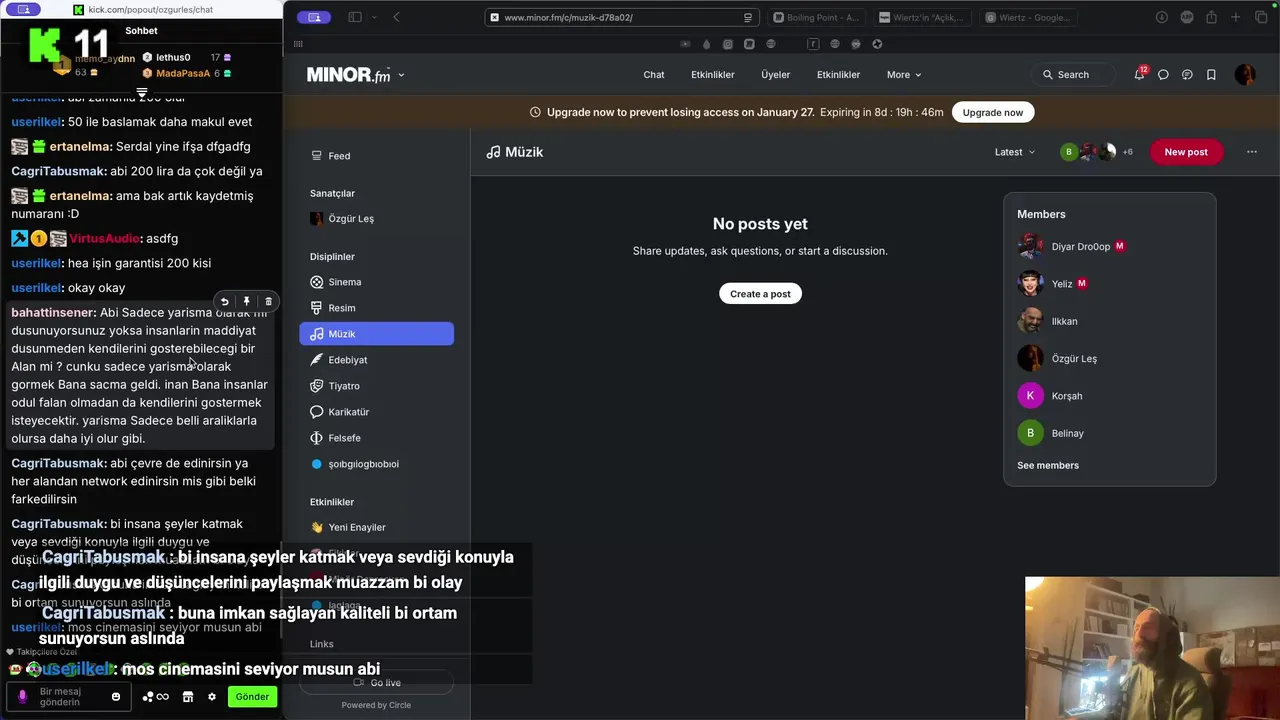This screenshot has height=720, width=1280.
Task: Open See members link
Action: pos(1048,465)
